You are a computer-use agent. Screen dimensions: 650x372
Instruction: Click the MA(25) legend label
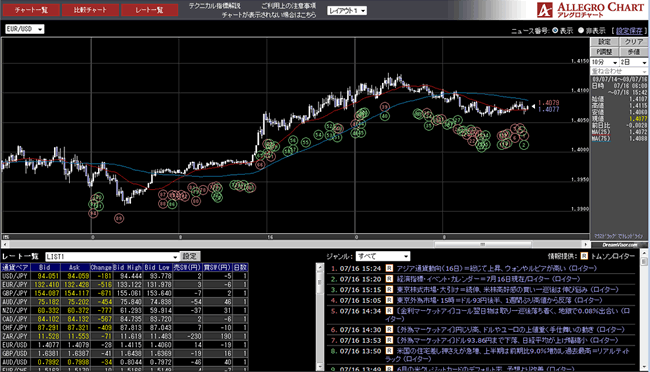point(600,132)
